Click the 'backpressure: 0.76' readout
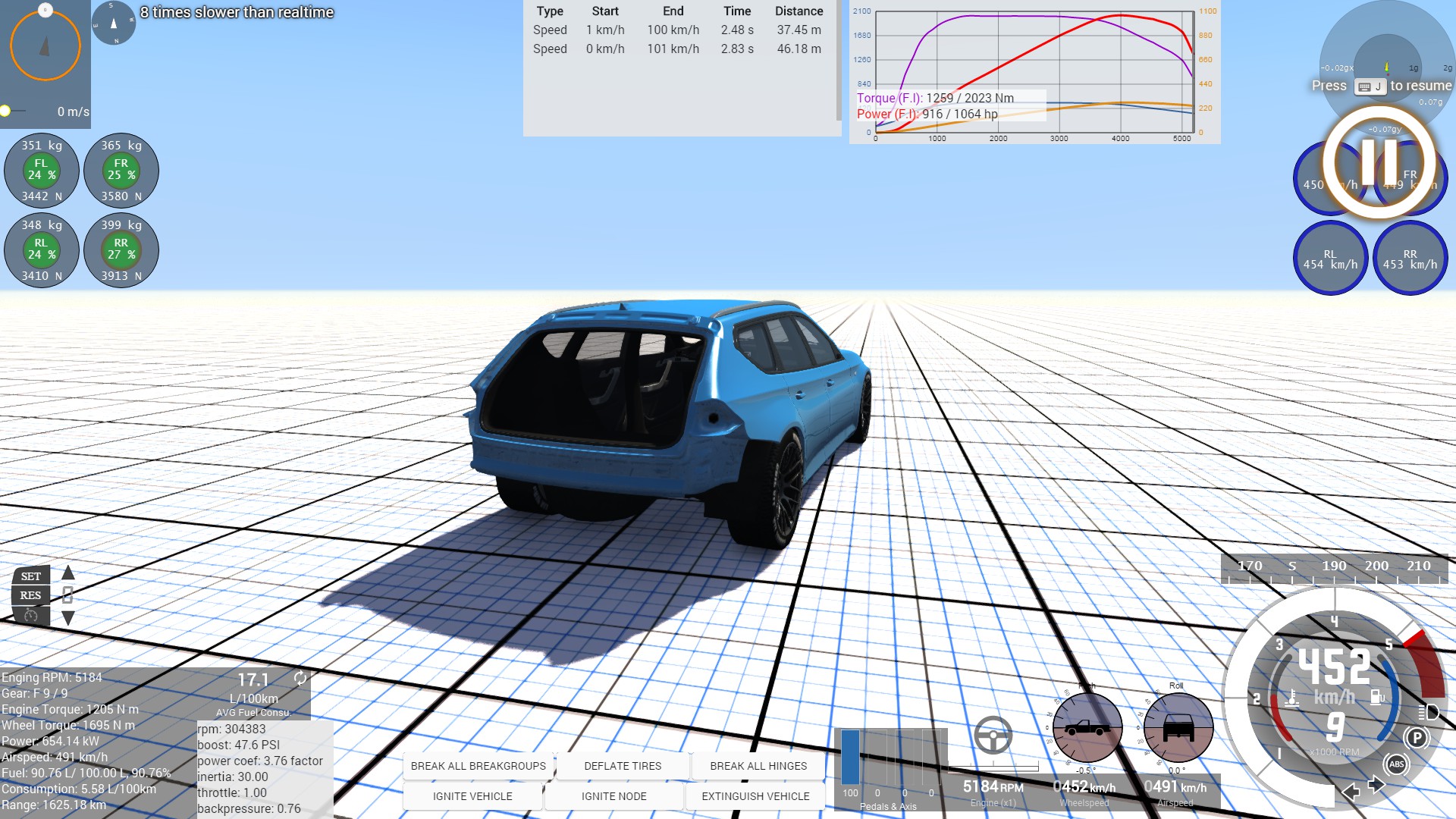The width and height of the screenshot is (1456, 819). coord(249,808)
